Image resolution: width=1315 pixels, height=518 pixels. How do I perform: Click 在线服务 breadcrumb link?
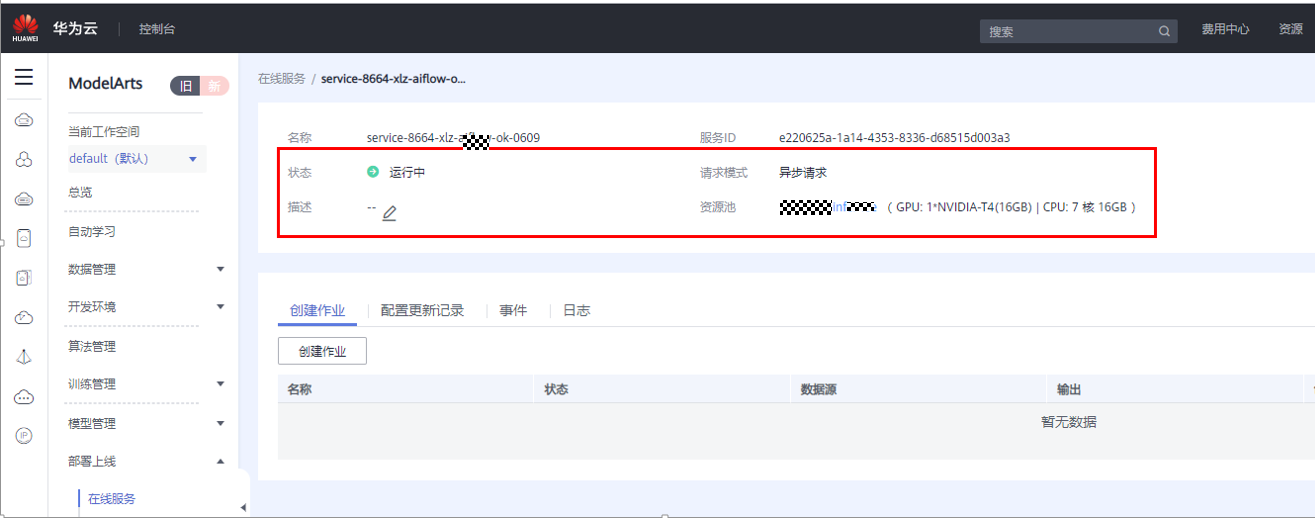click(282, 78)
